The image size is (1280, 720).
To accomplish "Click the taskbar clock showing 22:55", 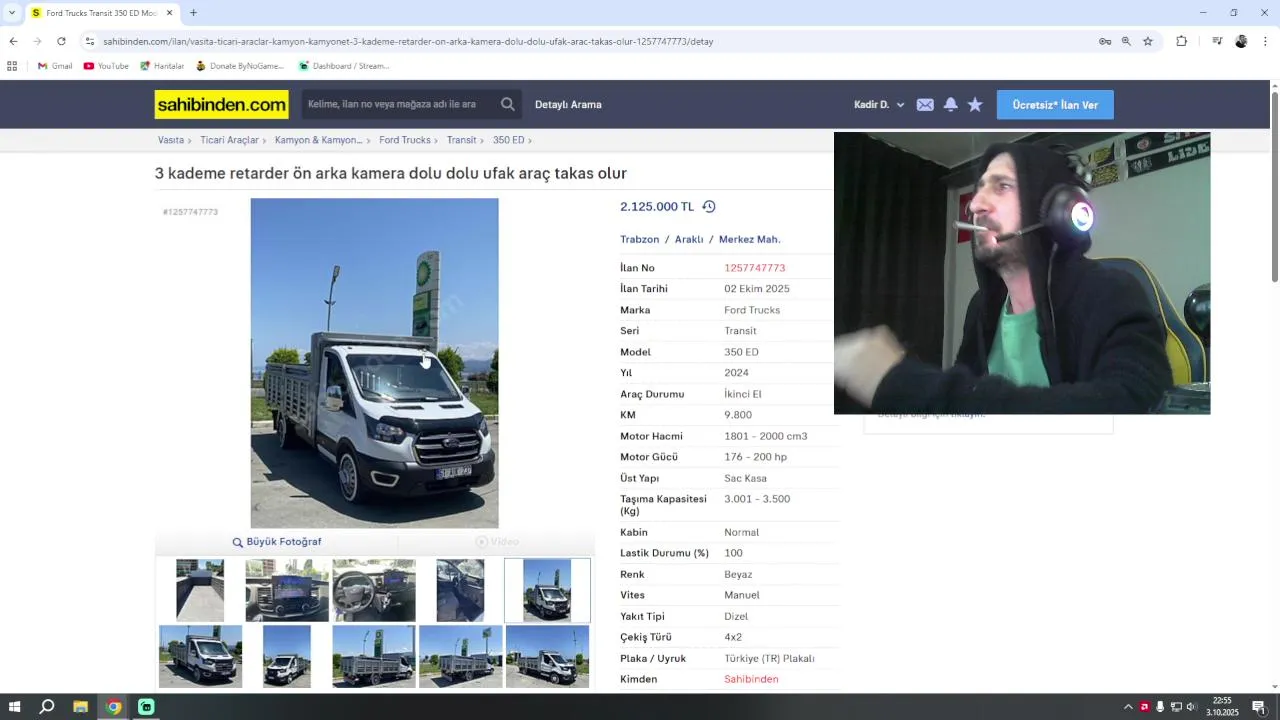I will click(x=1222, y=707).
